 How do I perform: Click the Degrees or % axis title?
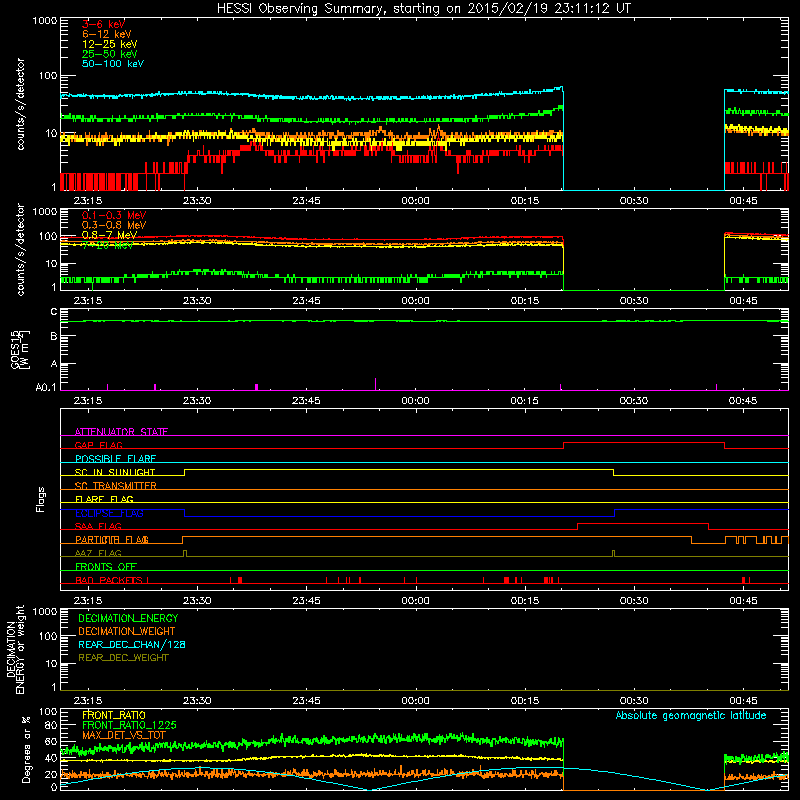(26, 749)
